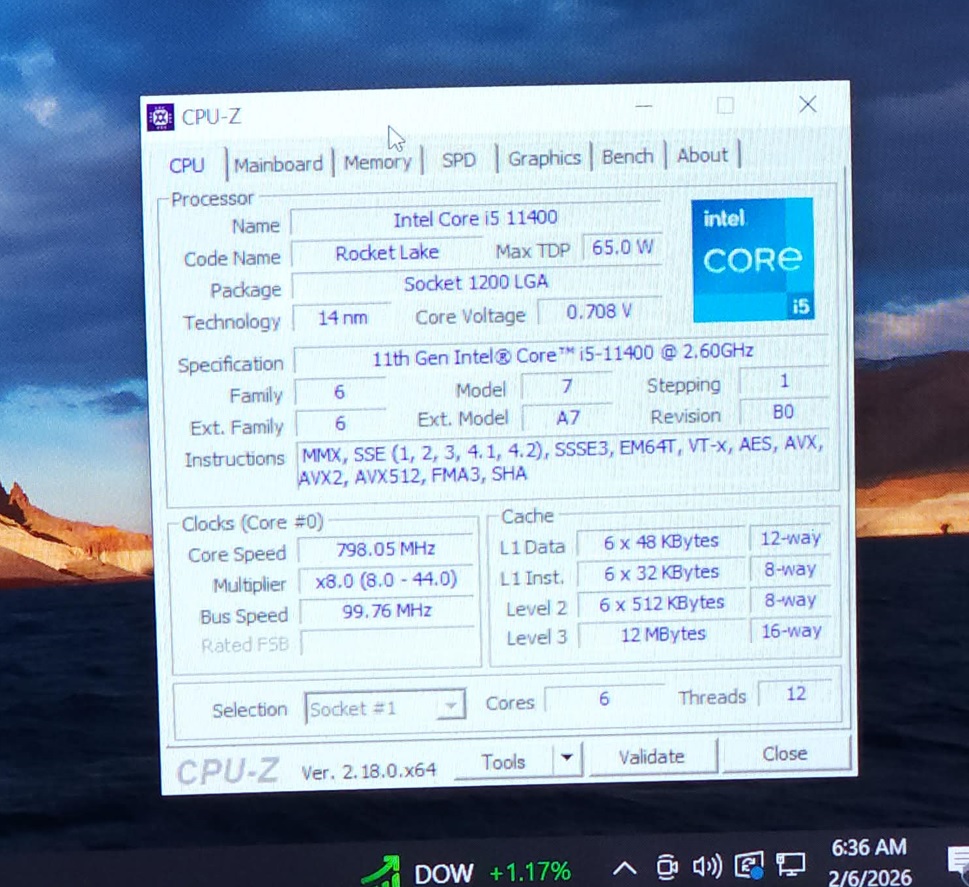Click the sync status tray icon
Screen dimensions: 969x887
pyautogui.click(x=748, y=866)
